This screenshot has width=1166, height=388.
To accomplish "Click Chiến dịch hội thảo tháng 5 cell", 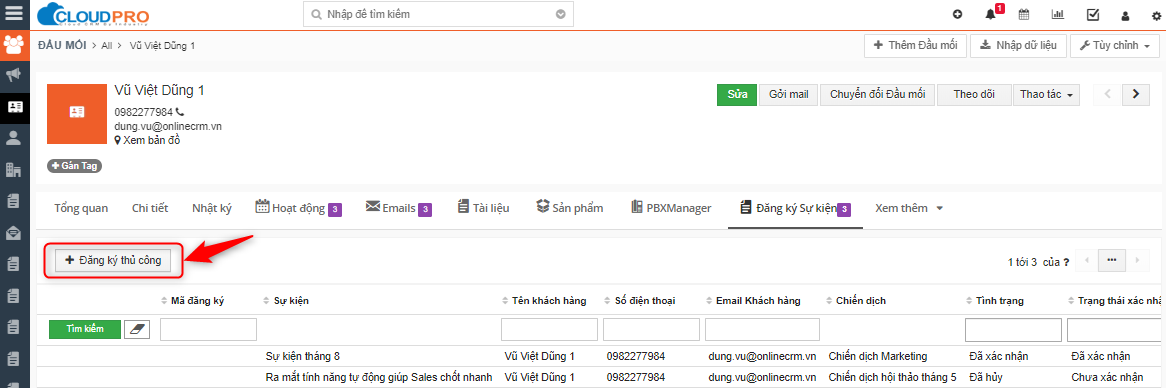I will 892,377.
